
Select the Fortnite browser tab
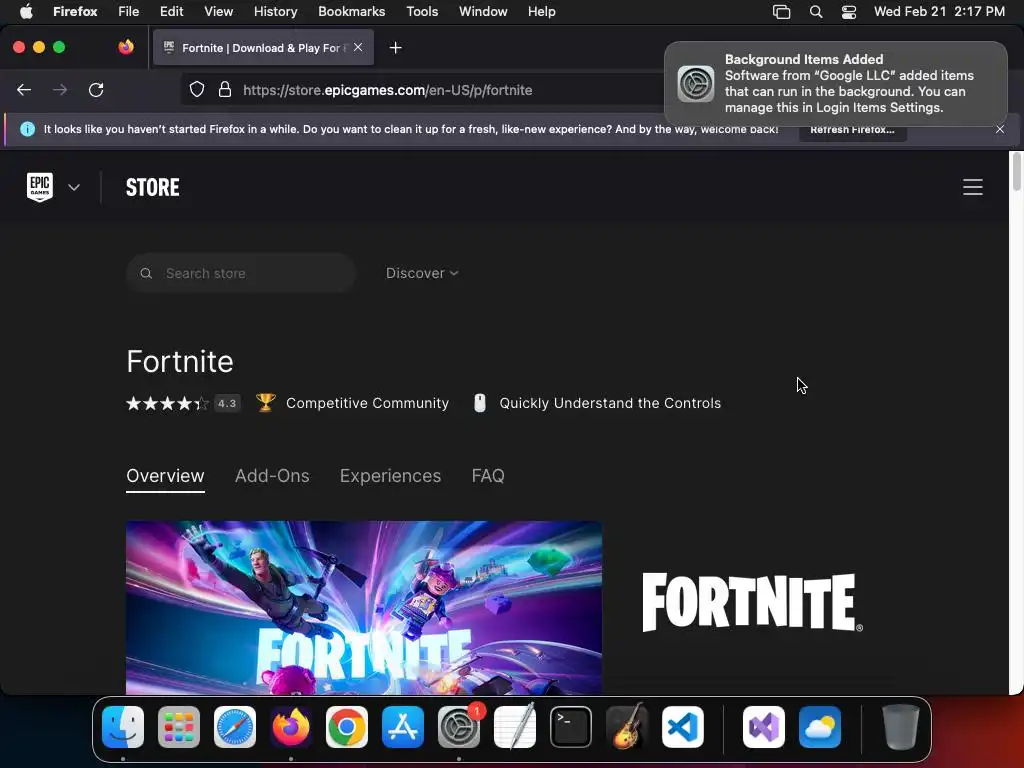(263, 48)
